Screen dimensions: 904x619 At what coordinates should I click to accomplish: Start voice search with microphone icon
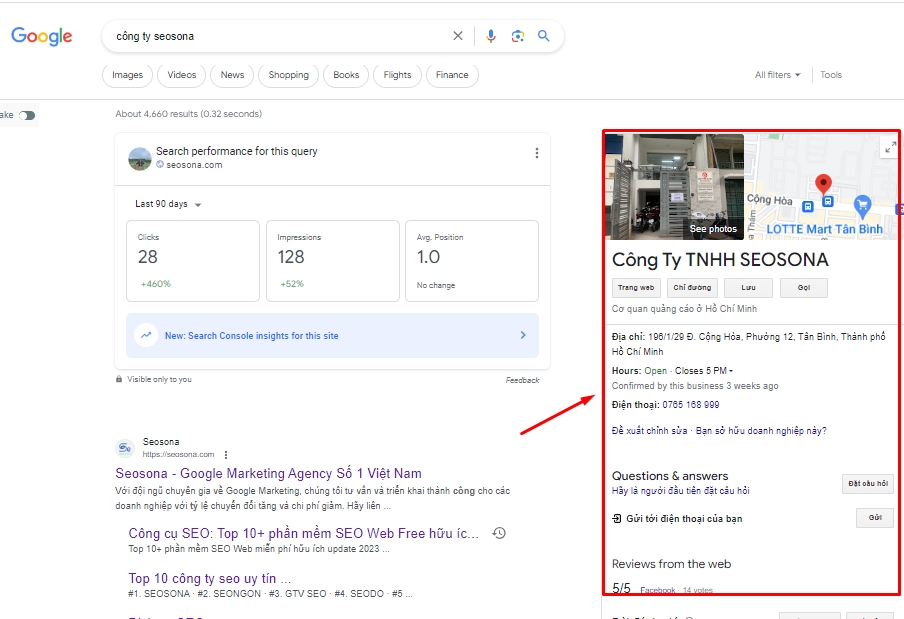(x=490, y=36)
